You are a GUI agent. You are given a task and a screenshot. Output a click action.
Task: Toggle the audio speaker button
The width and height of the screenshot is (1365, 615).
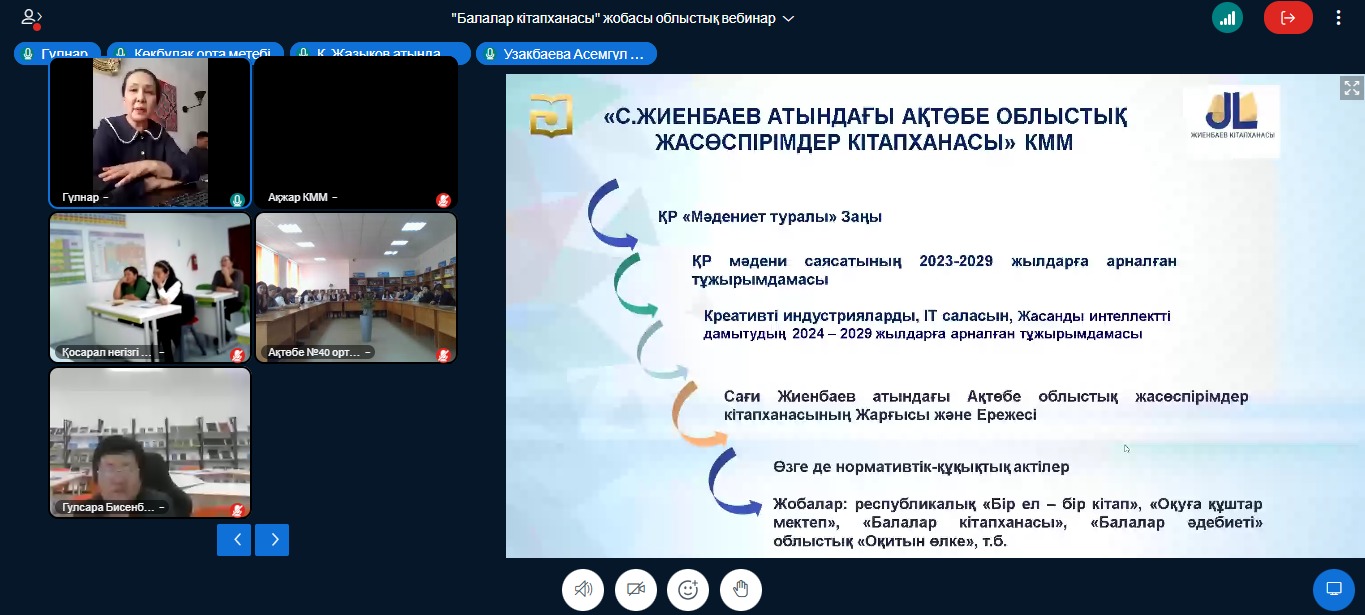(583, 589)
